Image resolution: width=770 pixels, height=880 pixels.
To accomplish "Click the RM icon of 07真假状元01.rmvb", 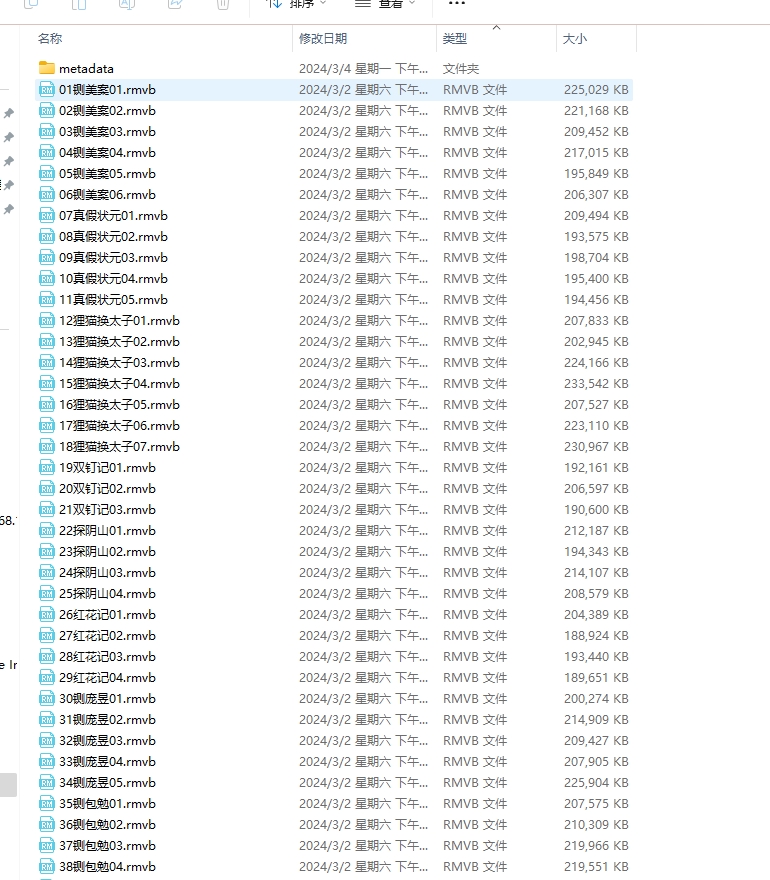I will tap(47, 216).
